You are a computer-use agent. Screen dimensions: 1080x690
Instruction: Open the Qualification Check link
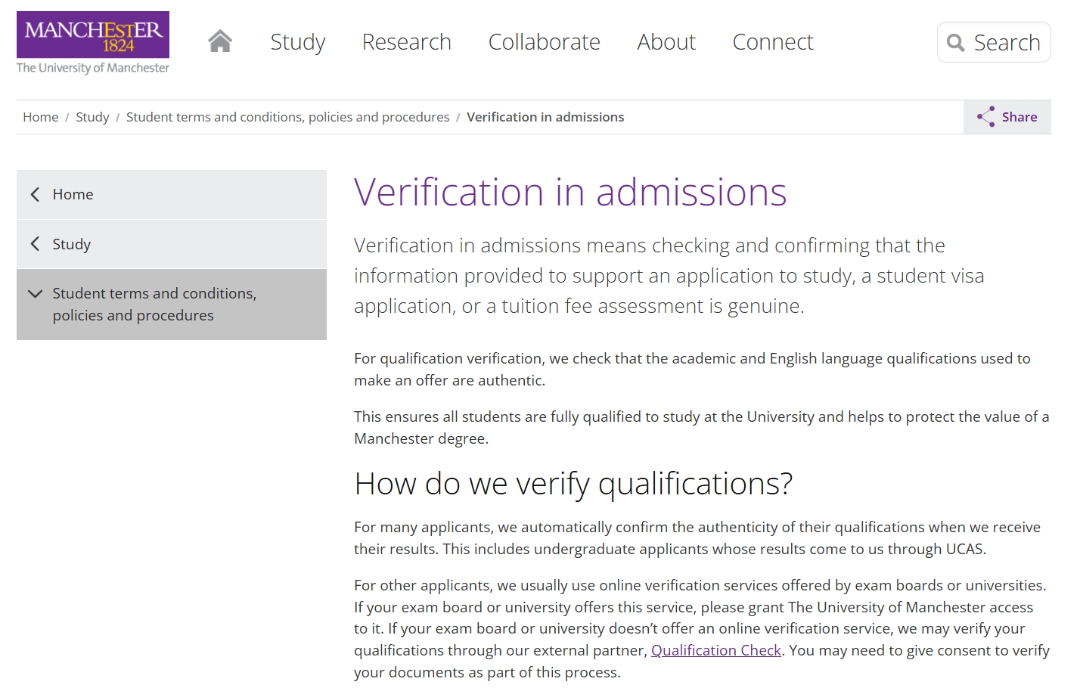(x=716, y=650)
